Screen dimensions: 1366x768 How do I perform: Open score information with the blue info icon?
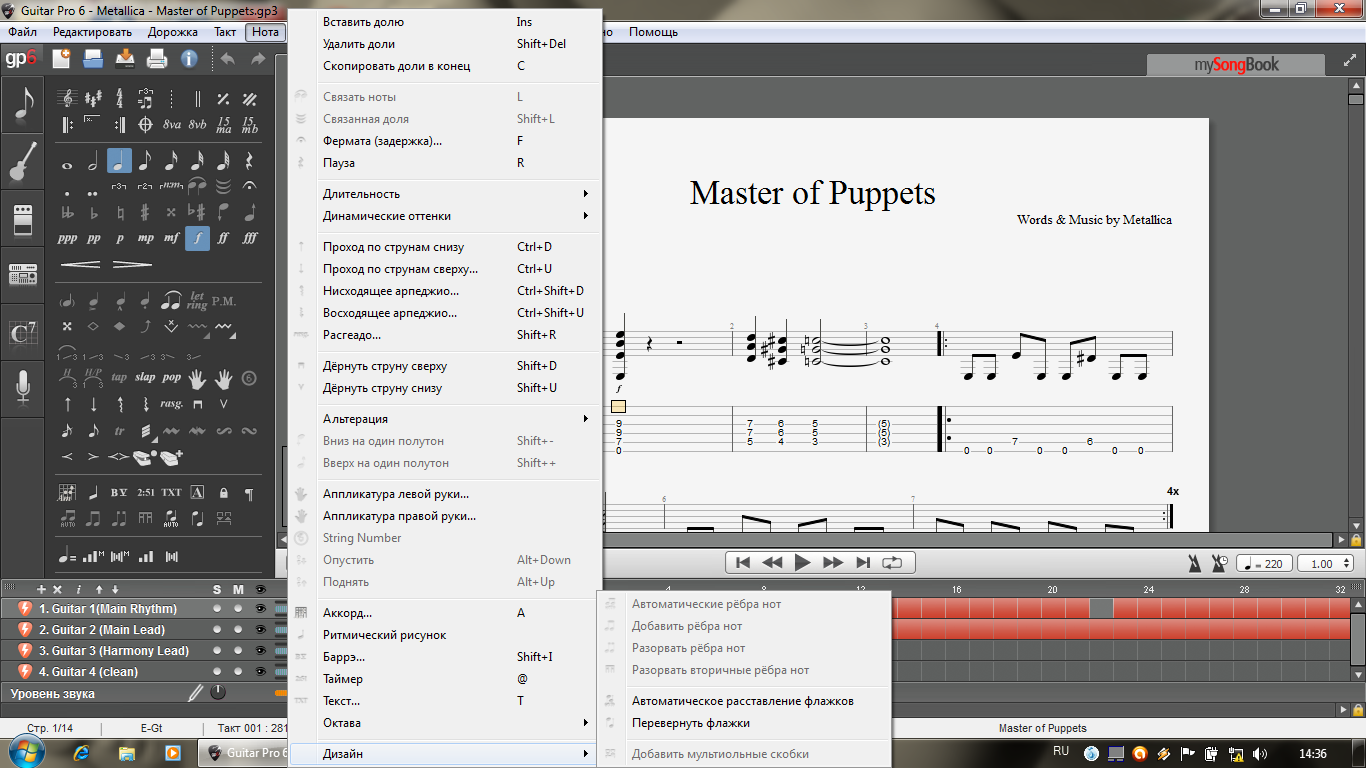tap(189, 58)
